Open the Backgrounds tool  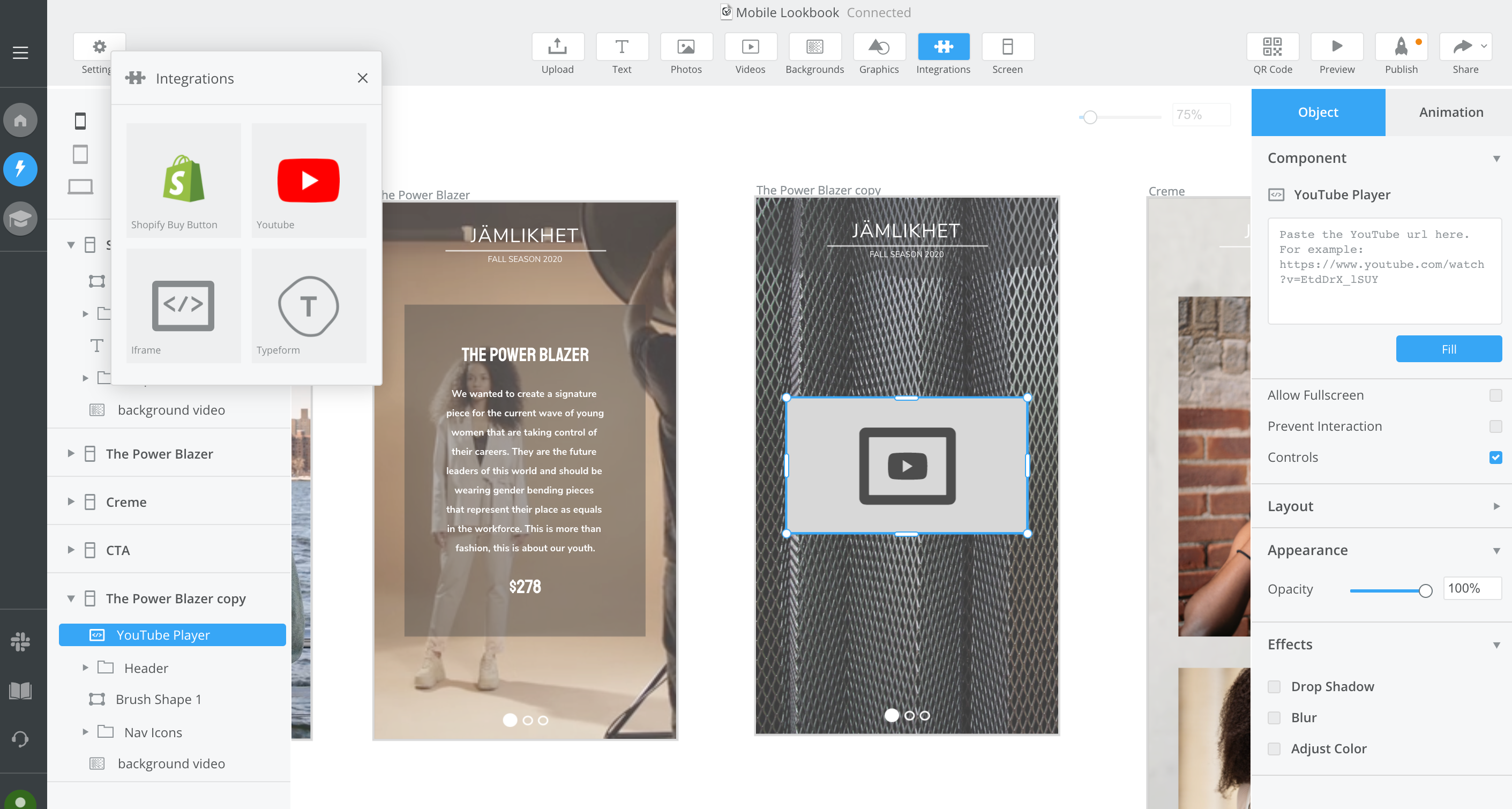(x=814, y=47)
